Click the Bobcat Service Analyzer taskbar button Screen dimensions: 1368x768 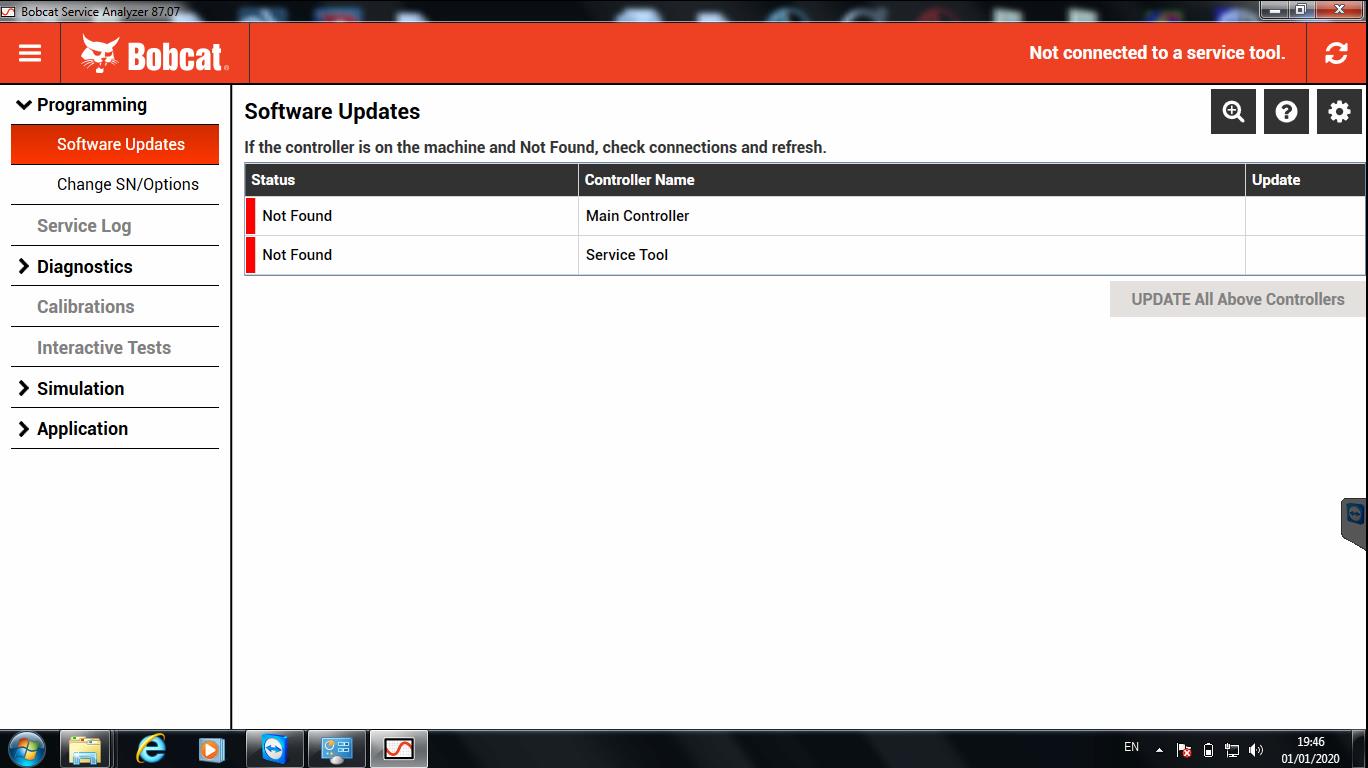tap(399, 749)
